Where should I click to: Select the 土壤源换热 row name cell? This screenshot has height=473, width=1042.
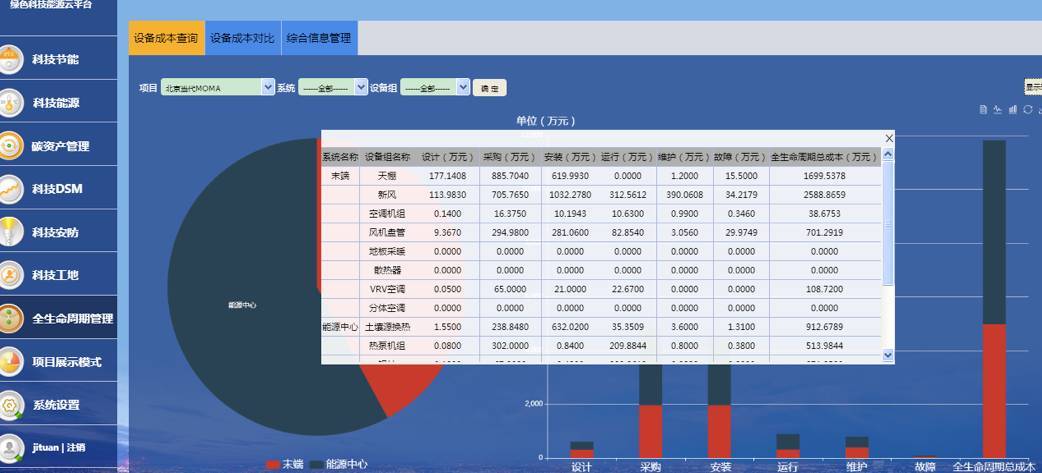coord(387,328)
